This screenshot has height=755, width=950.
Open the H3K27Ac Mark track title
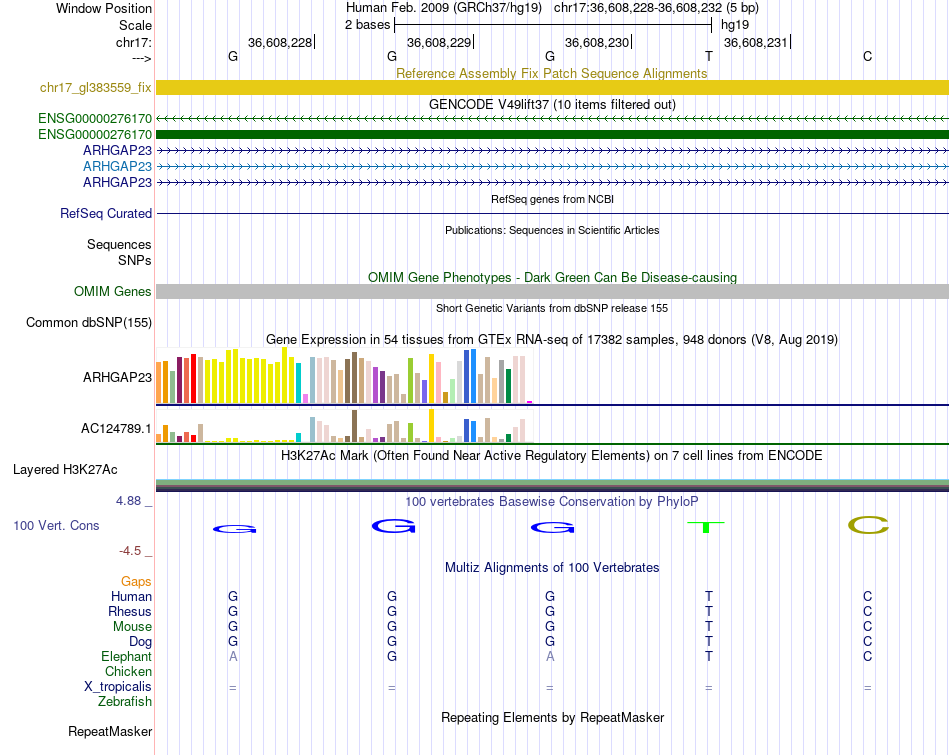pos(552,456)
